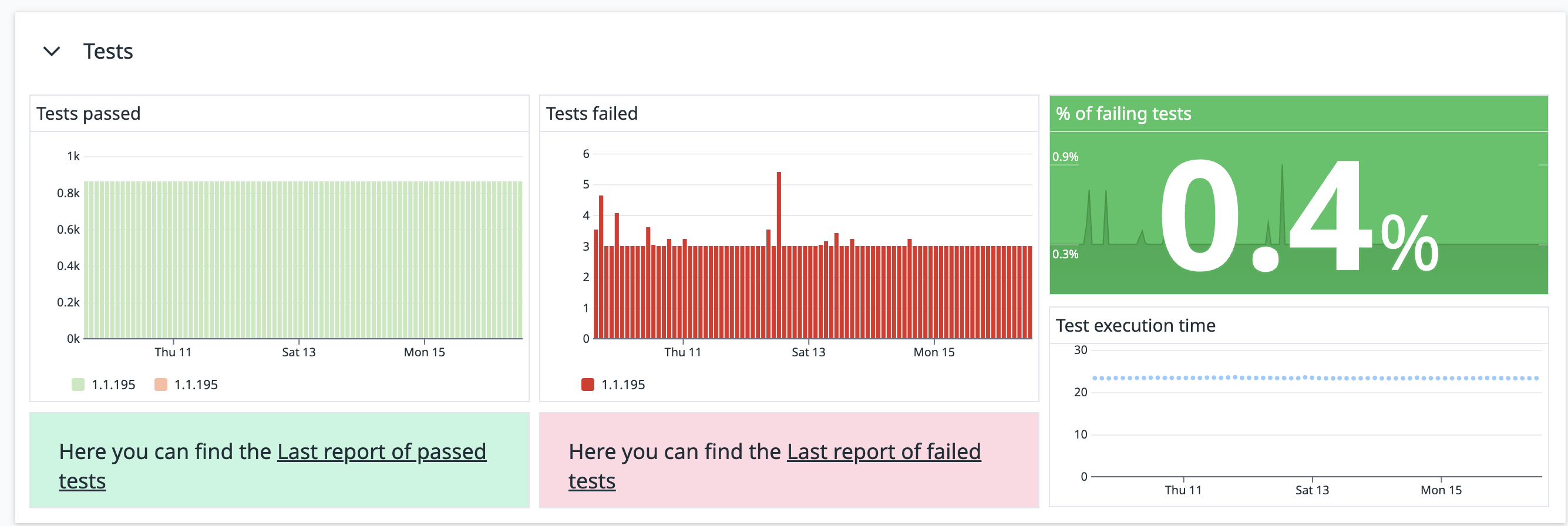Click the green note about passed tests
1568x526 pixels.
tap(280, 460)
